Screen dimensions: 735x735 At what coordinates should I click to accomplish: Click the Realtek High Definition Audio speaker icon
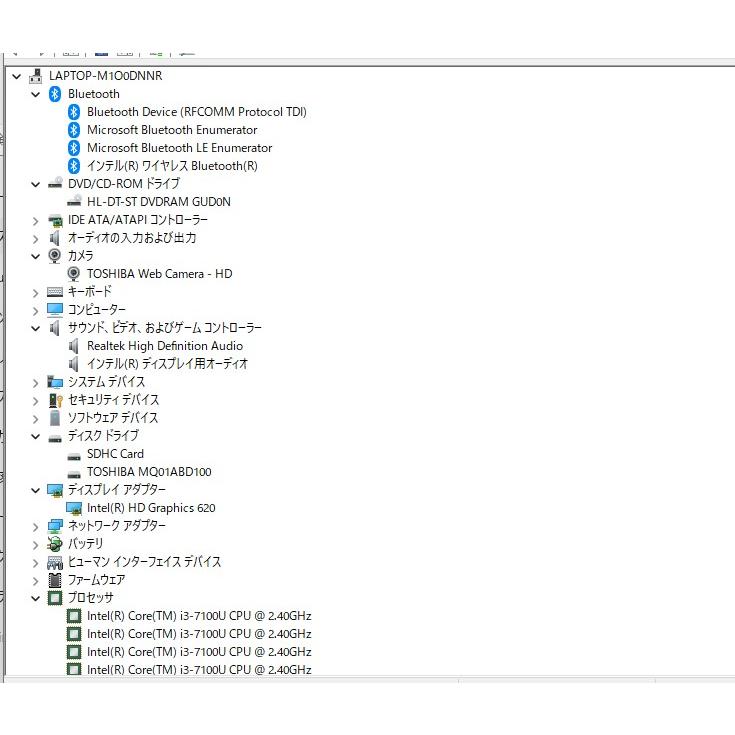(74, 346)
